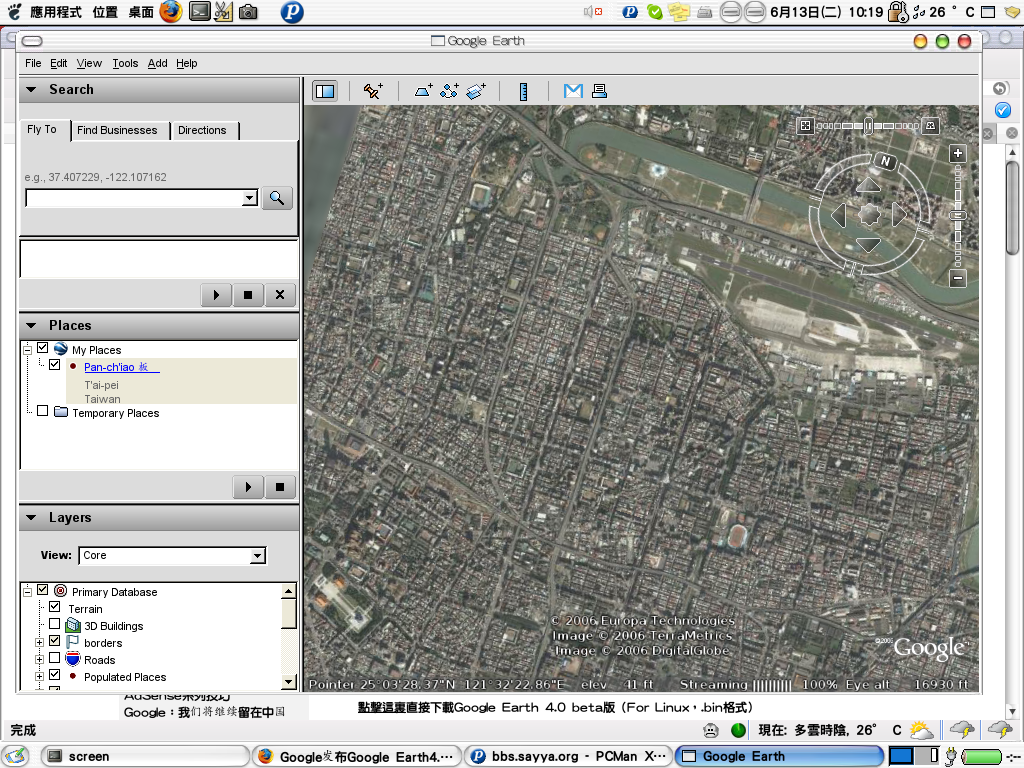Open the View menu

pos(89,63)
